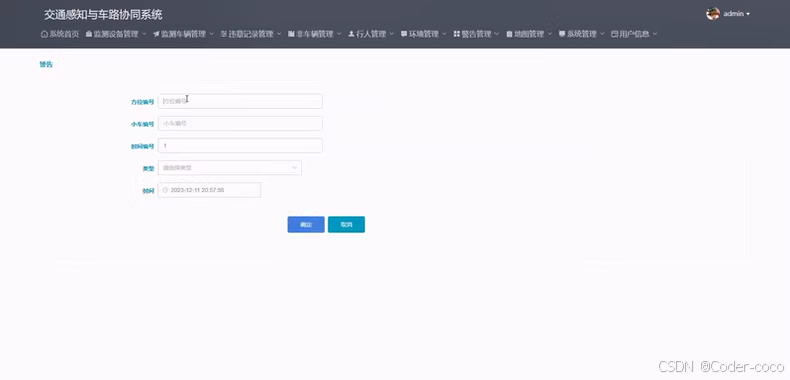790x380 pixels.
Task: Expand the chevron next to 系统管理
Action: coord(602,34)
